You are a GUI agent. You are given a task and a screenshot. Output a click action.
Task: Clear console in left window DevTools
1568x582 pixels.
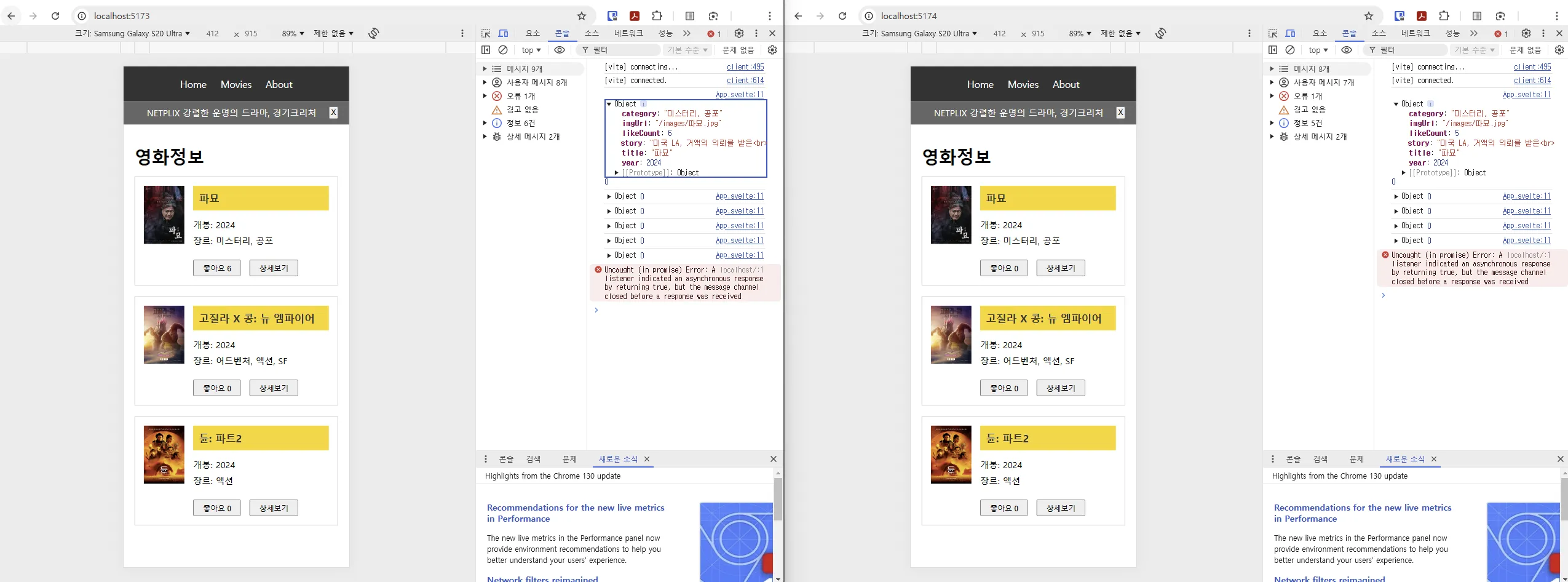[x=503, y=50]
